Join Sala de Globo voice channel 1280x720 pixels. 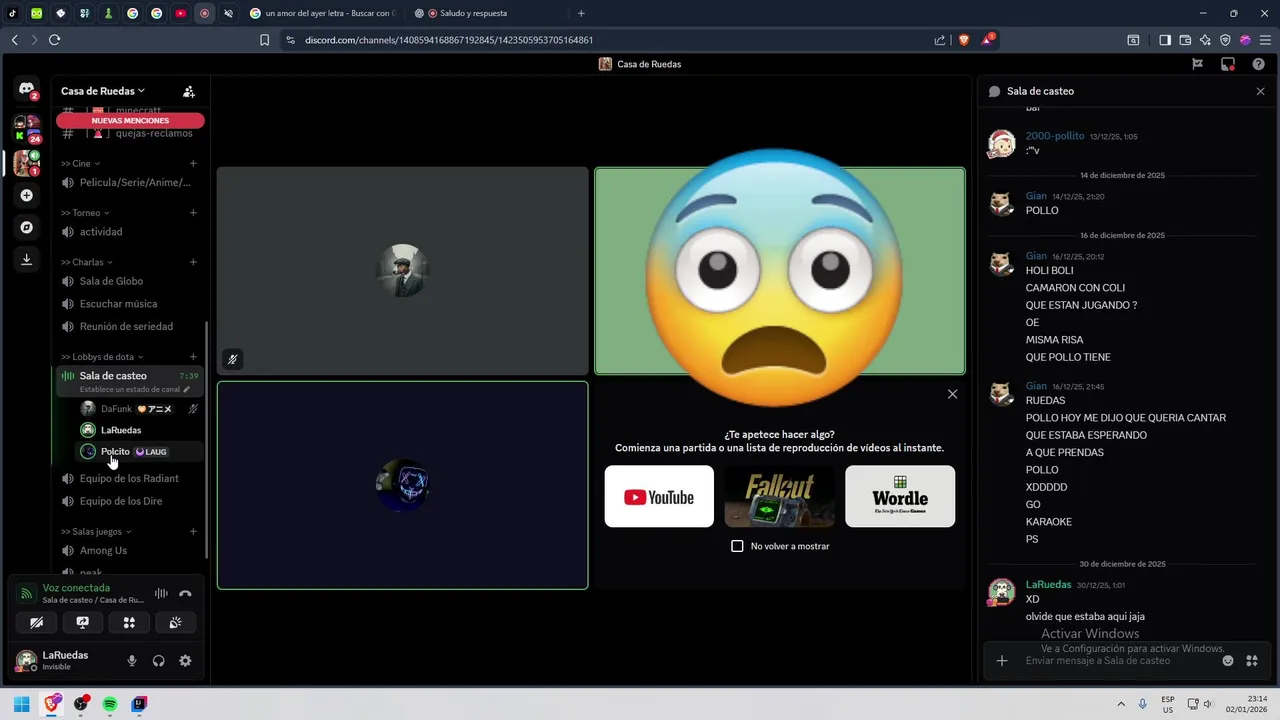pos(130,281)
